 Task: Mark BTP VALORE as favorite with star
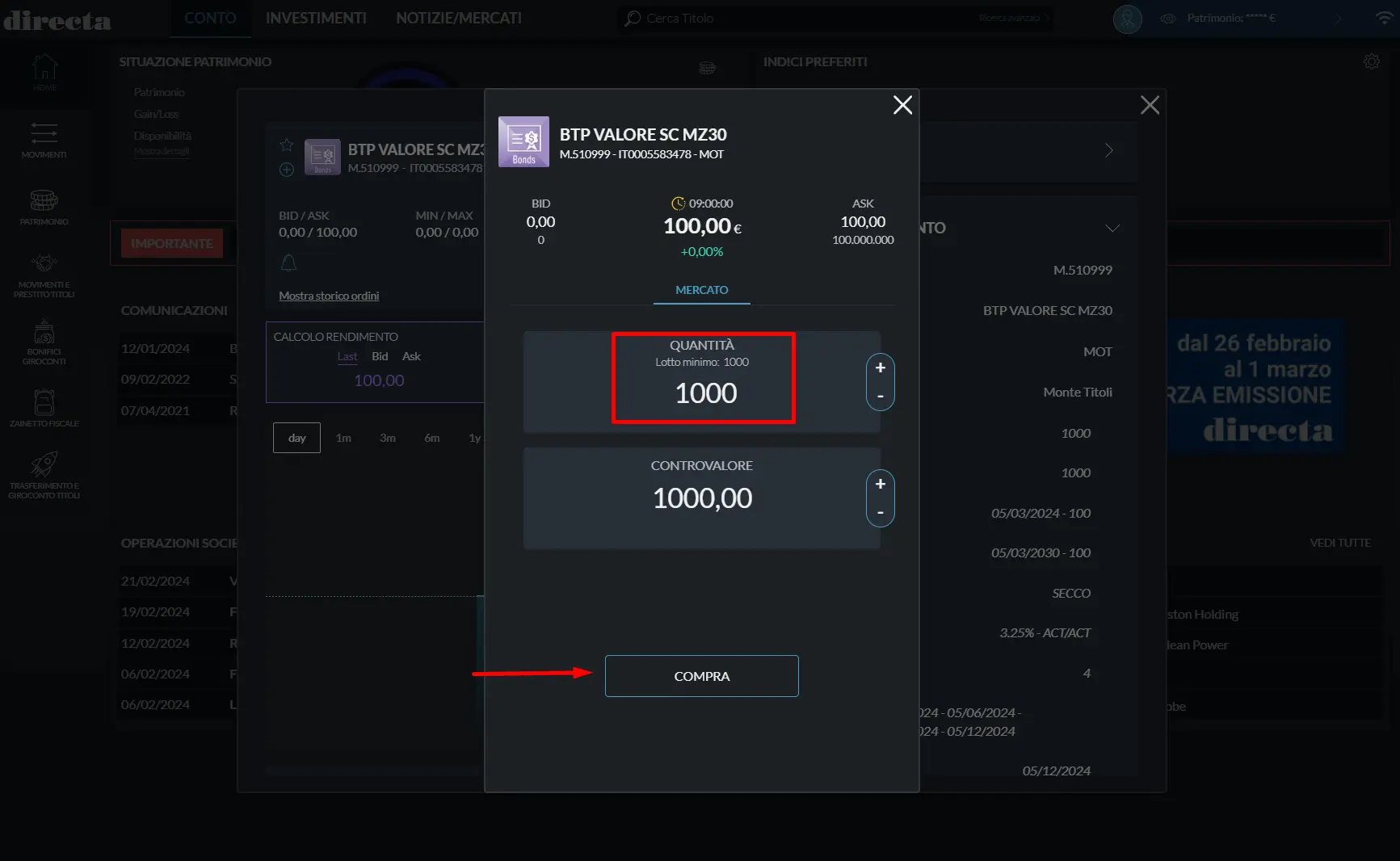pyautogui.click(x=287, y=145)
